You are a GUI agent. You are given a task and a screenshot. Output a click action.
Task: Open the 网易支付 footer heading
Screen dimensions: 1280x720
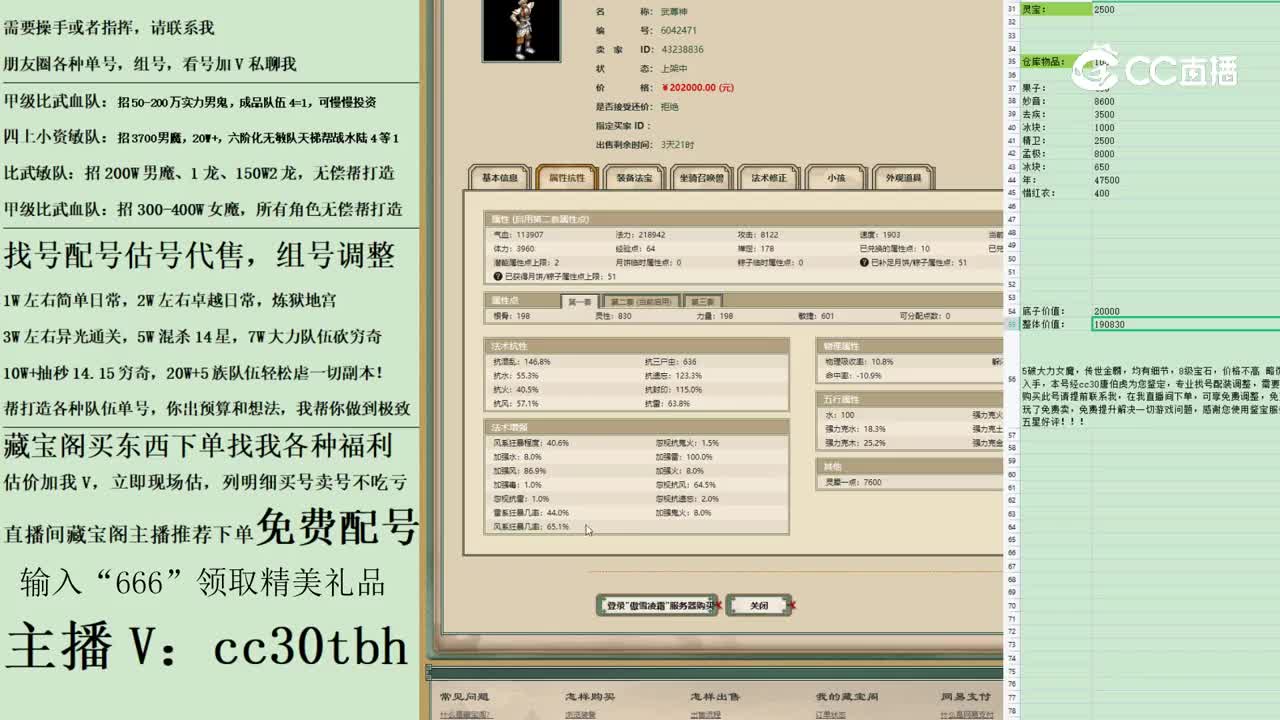[966, 697]
